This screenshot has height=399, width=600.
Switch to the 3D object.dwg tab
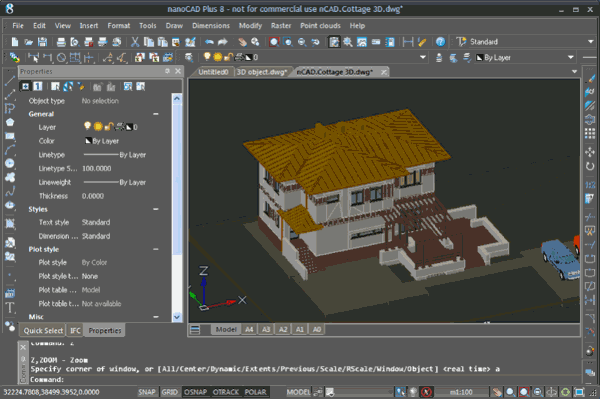(x=262, y=72)
